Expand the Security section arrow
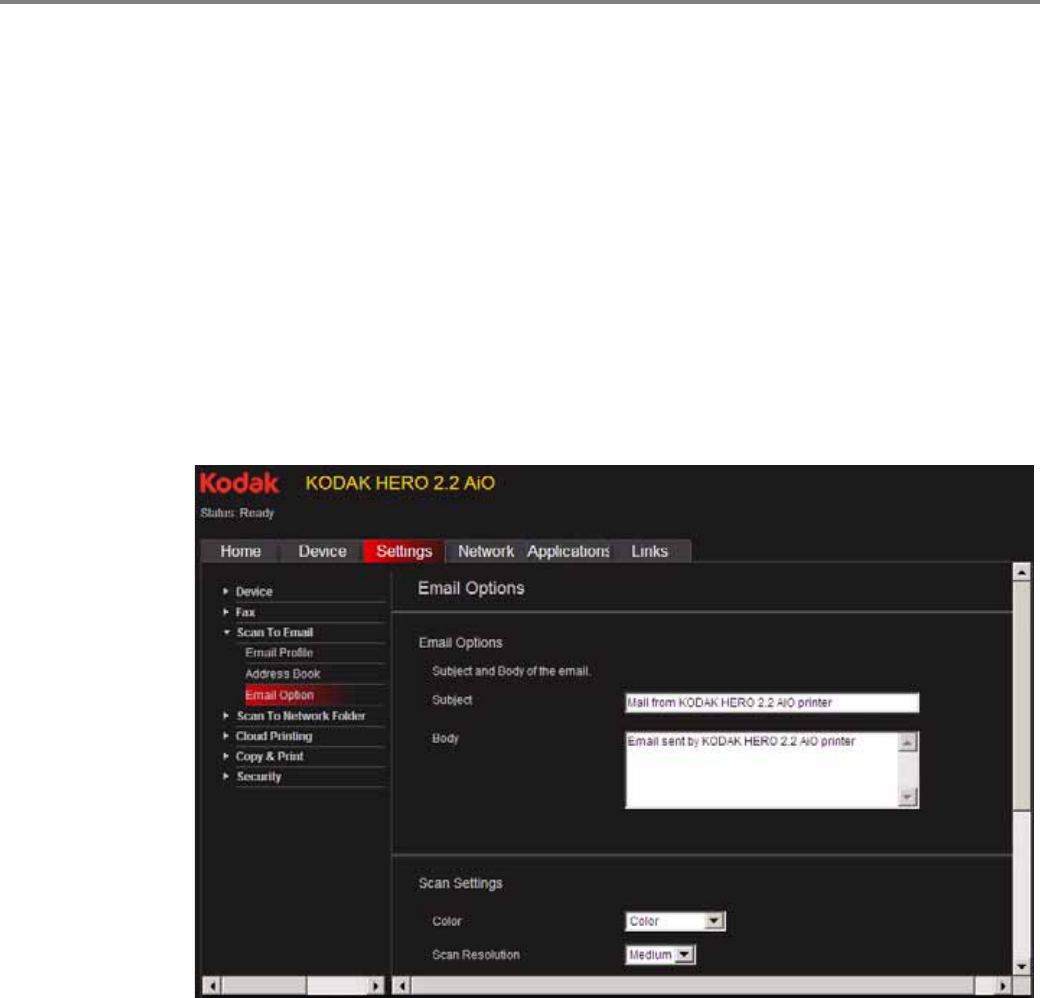Viewport: 1040px width, 998px height. 226,776
